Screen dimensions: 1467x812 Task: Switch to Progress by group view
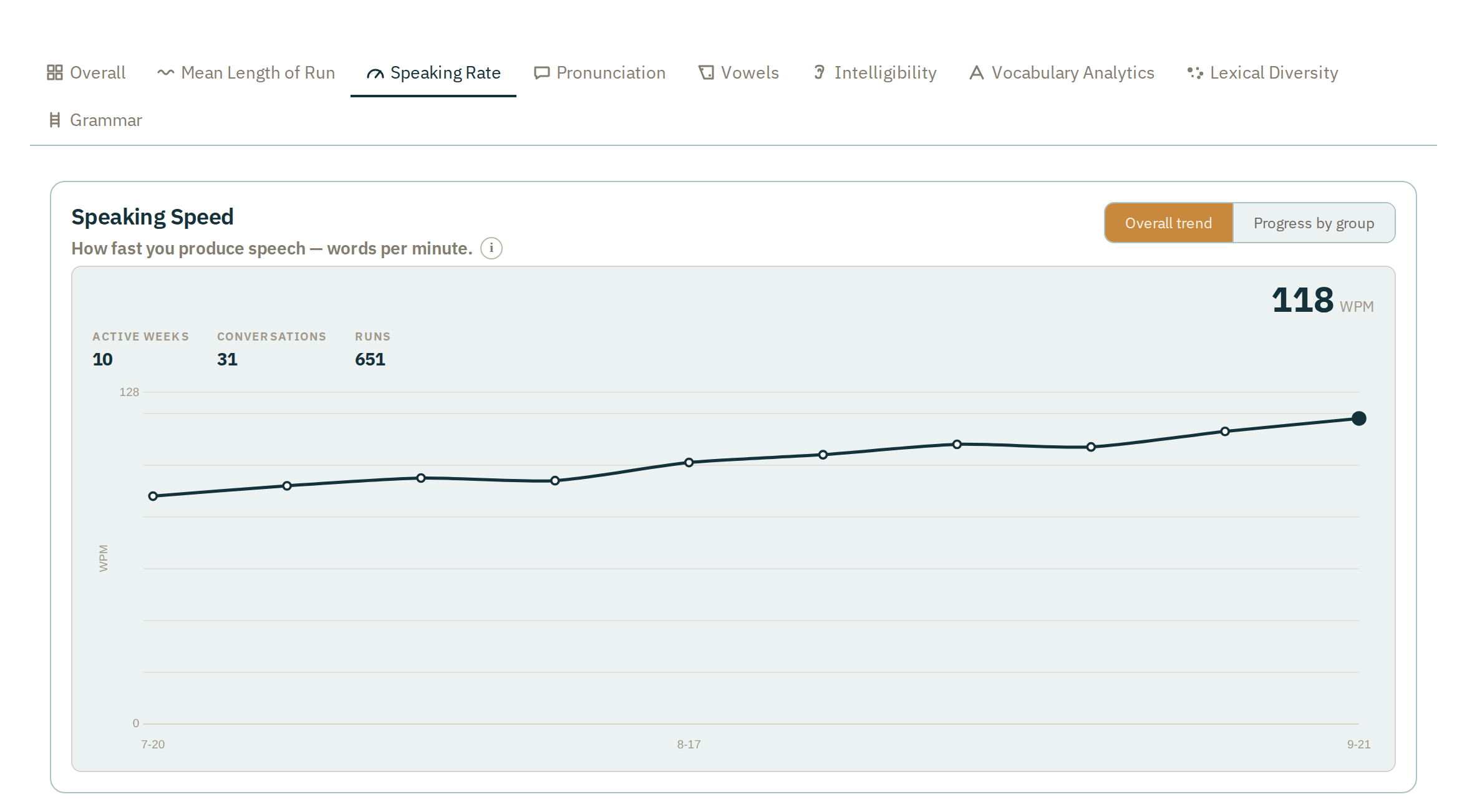[x=1314, y=223]
